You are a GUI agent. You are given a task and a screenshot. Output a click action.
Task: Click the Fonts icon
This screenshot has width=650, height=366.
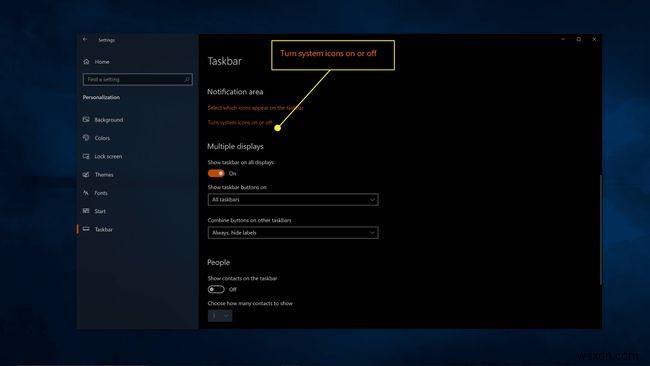[86, 193]
